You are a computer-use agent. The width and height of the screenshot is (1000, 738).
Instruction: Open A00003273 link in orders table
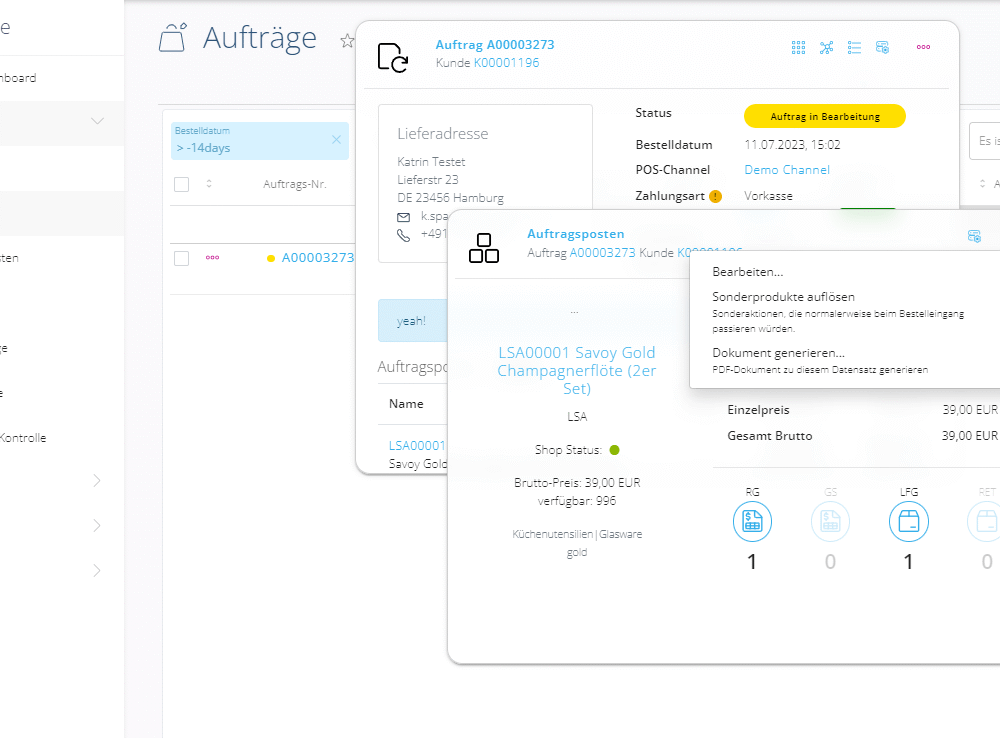(318, 258)
